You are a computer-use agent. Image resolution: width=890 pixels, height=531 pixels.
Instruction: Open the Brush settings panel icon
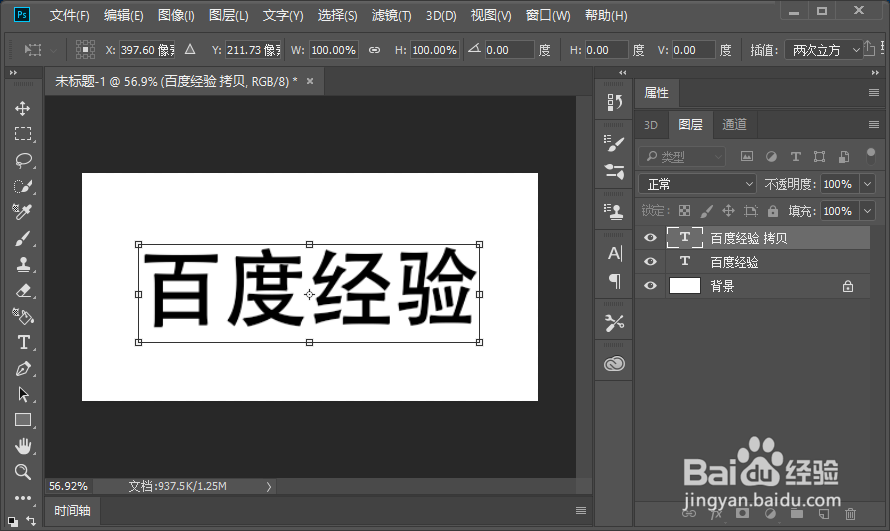coord(614,144)
